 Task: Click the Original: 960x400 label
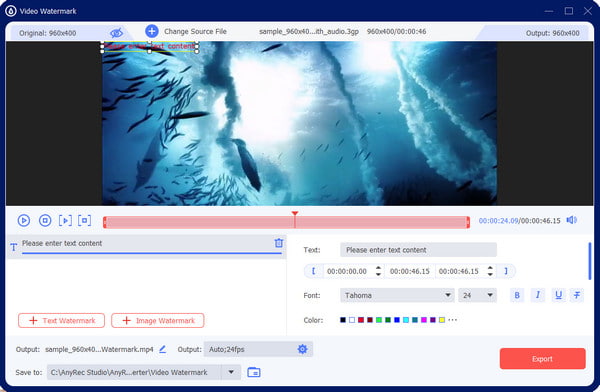47,33
